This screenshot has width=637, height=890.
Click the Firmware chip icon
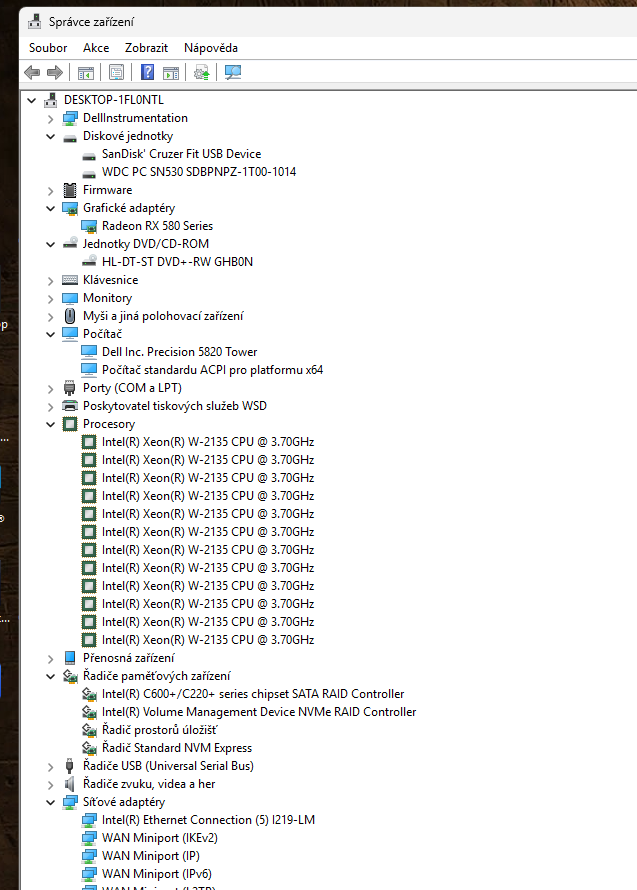pos(70,190)
